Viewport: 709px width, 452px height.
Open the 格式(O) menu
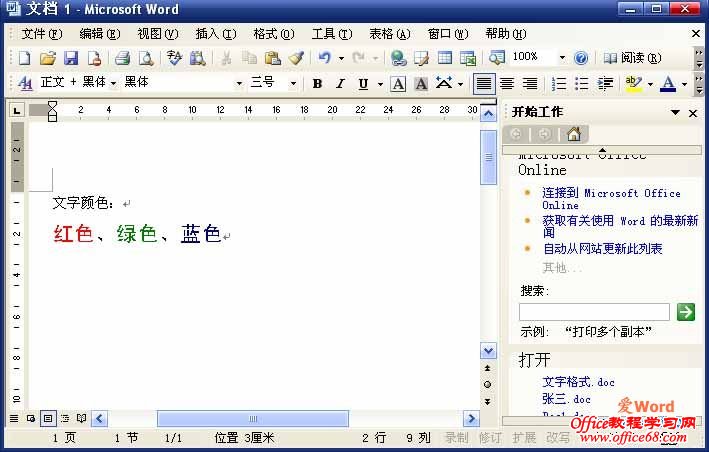(274, 34)
